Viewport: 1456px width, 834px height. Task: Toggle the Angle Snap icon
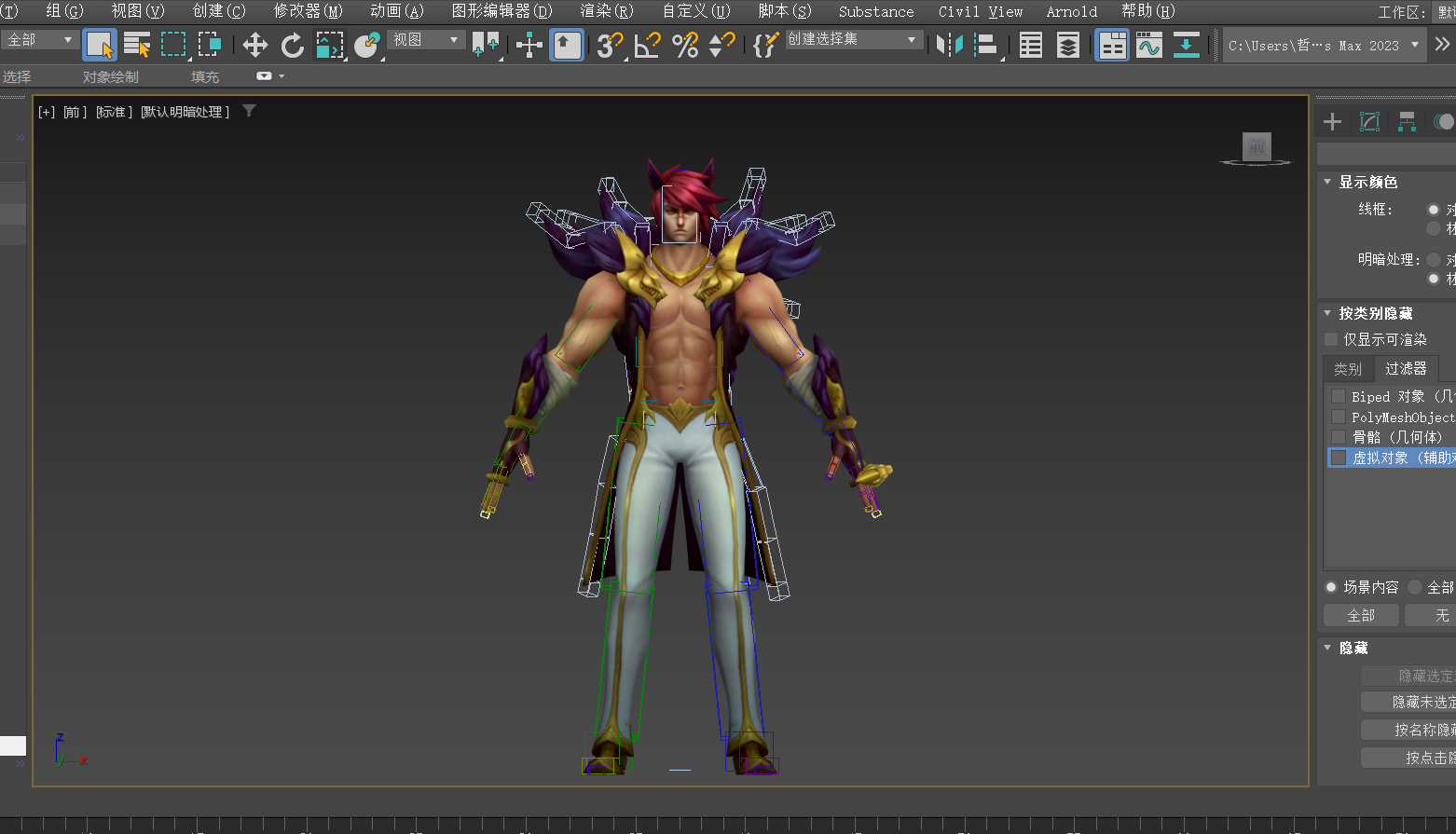[648, 45]
